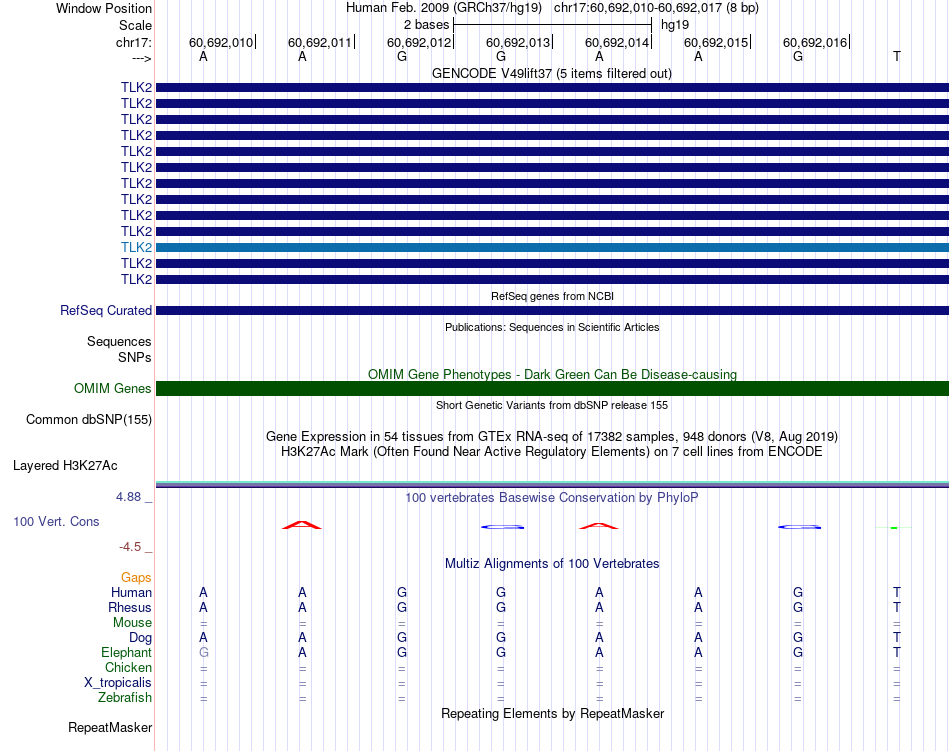Click position label 60,692,010 on the ruler
The height and width of the screenshot is (751, 950).
click(221, 42)
